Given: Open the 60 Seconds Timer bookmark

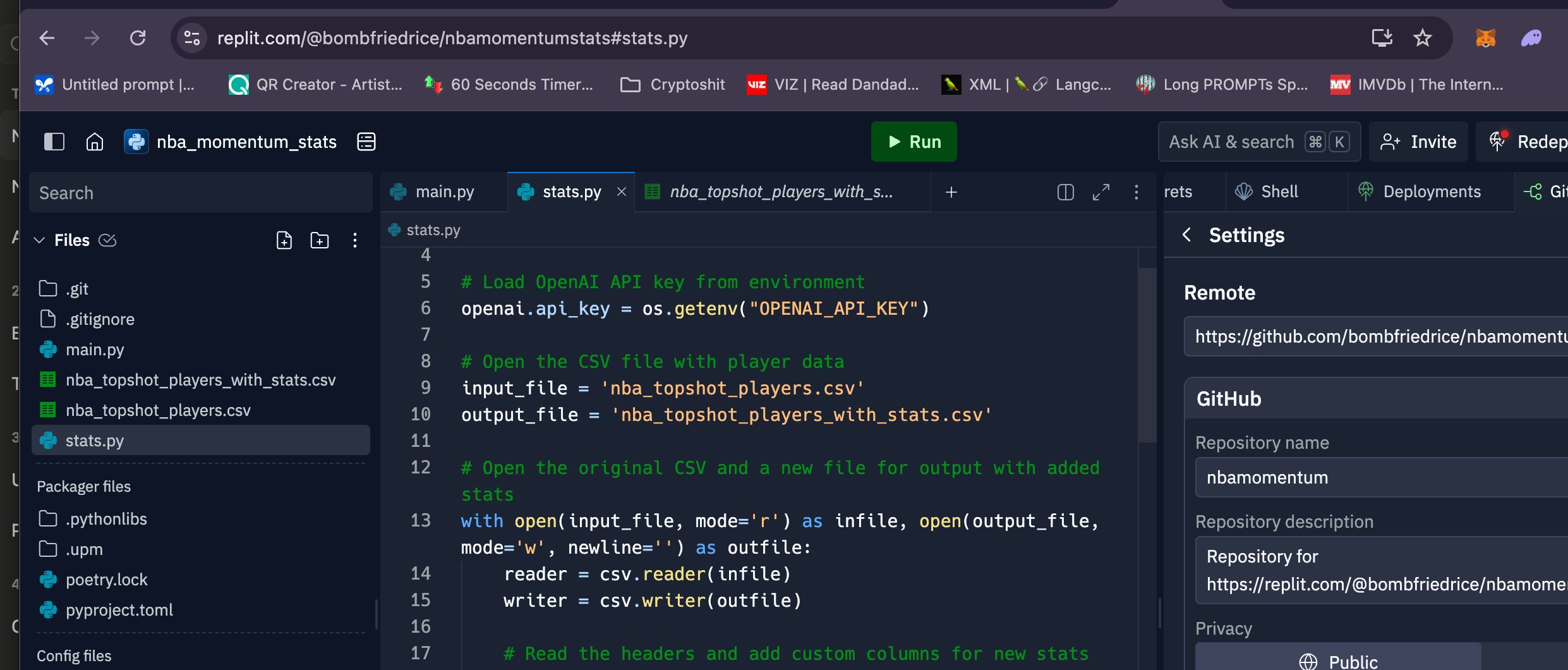Looking at the screenshot, I should 509,84.
